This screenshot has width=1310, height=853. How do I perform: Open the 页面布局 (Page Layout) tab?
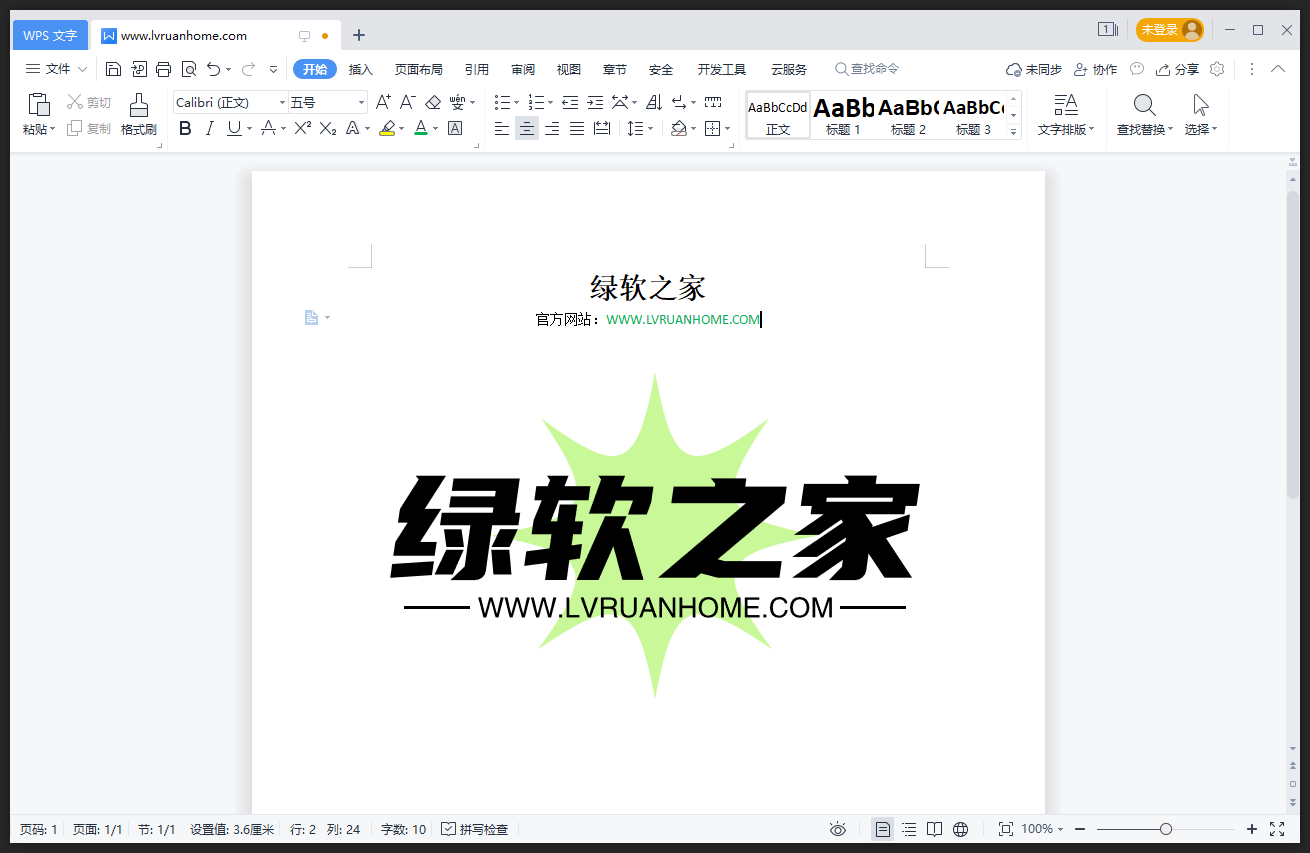click(418, 69)
